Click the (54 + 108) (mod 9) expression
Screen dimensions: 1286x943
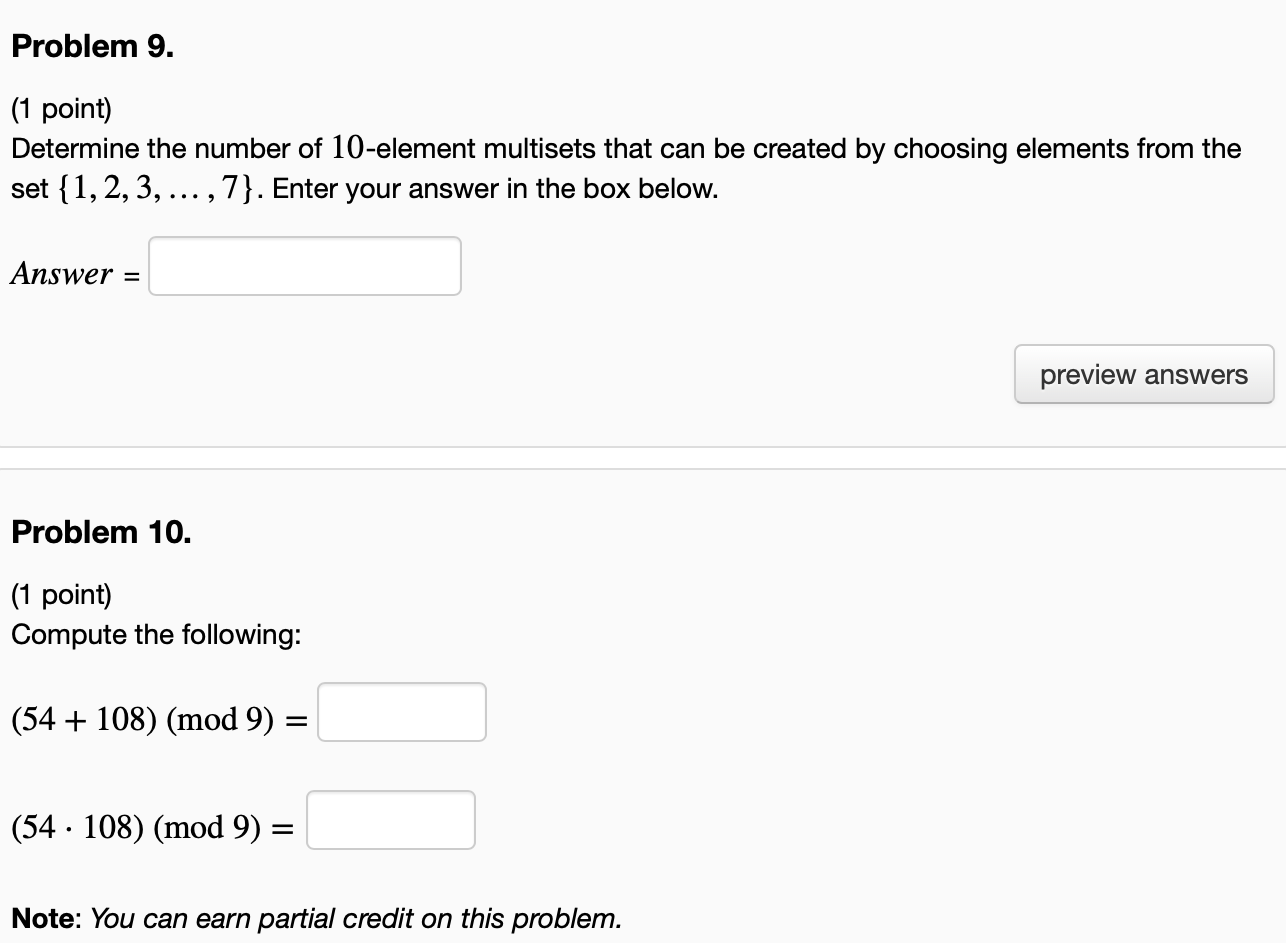140,718
